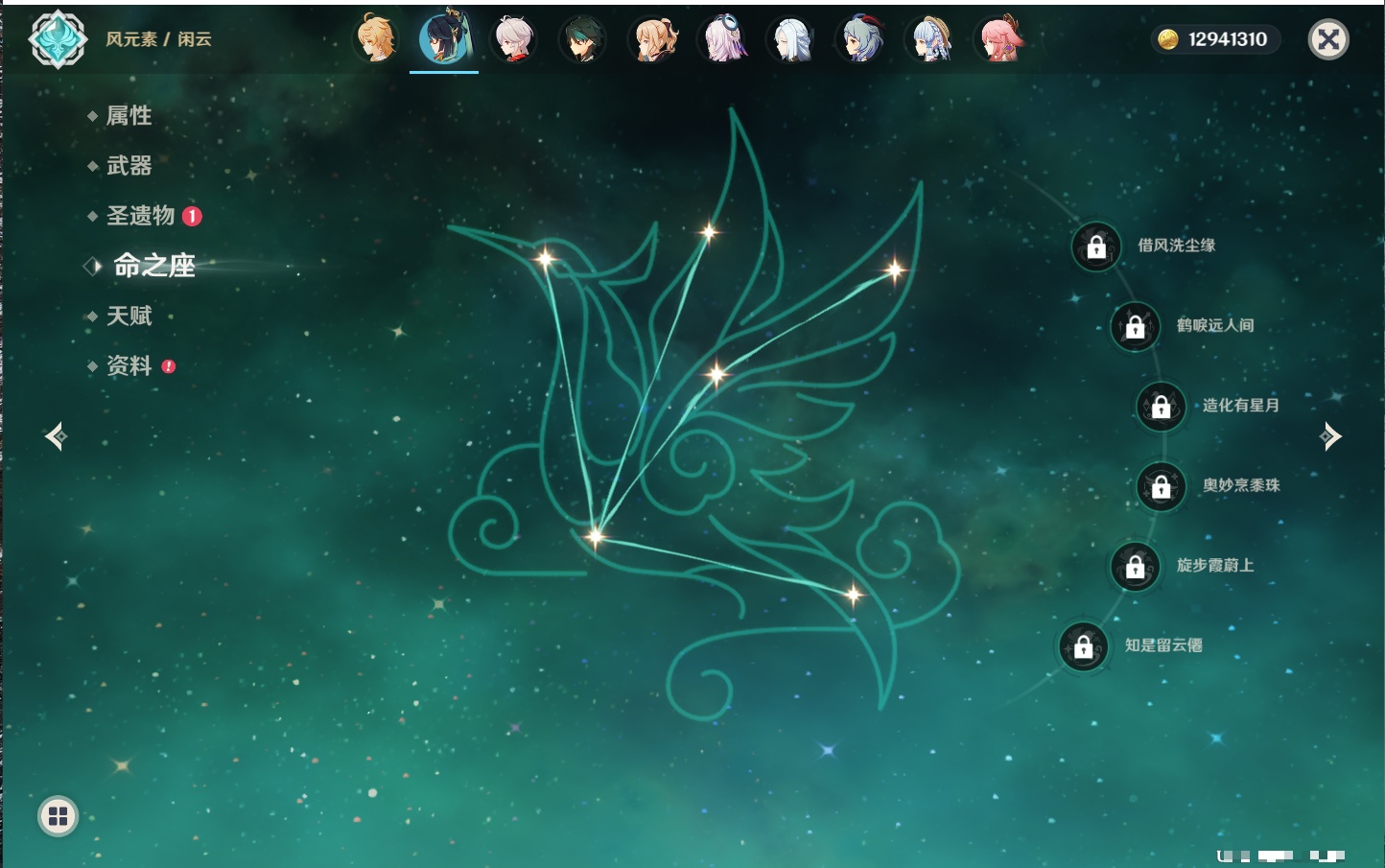This screenshot has height=868, width=1385.
Task: Click the 风元素 / 闲云 title text
Action: click(x=158, y=39)
